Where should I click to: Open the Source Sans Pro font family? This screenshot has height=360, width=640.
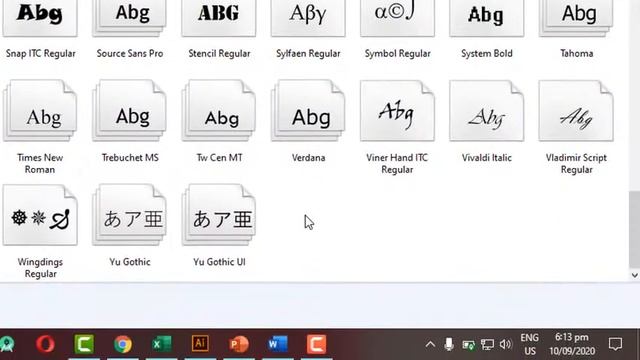(129, 18)
